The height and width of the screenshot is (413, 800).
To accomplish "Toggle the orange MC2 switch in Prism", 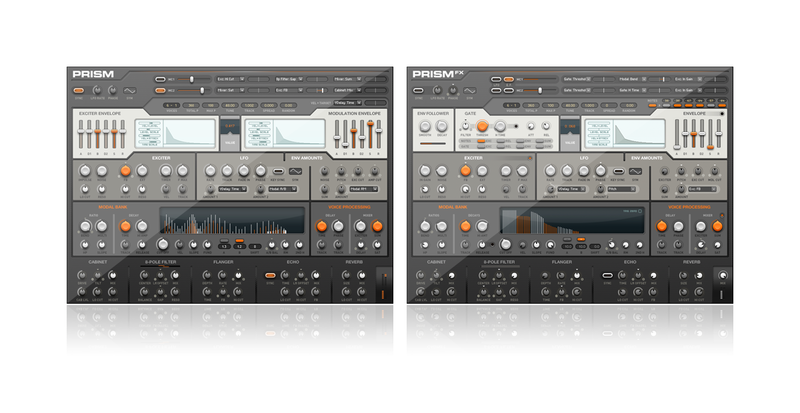I will tap(160, 90).
